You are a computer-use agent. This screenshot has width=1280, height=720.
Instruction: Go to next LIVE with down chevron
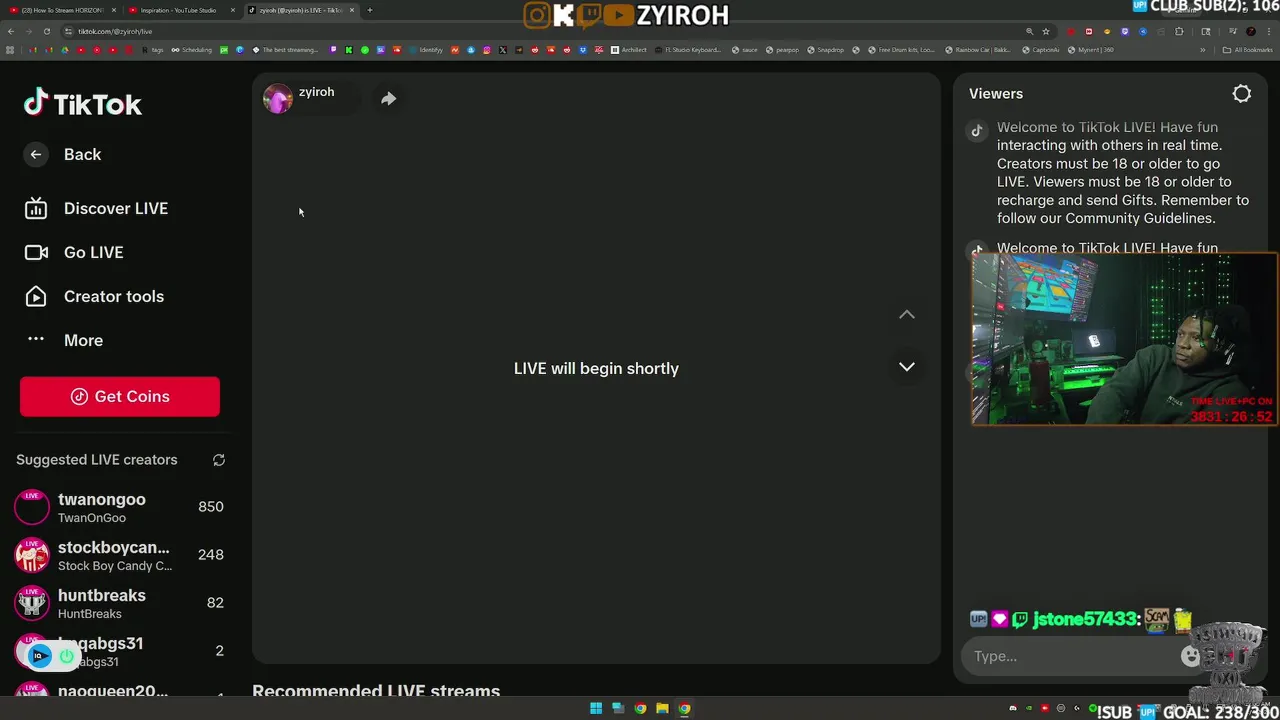[907, 367]
